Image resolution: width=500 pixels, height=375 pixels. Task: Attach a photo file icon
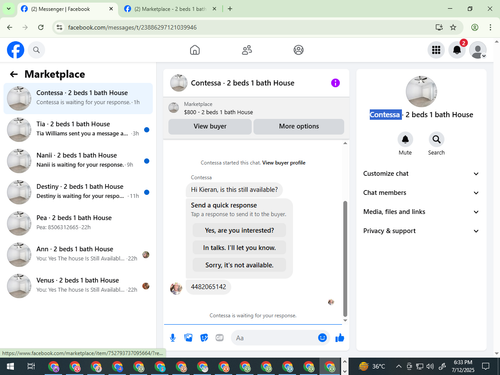(188, 338)
